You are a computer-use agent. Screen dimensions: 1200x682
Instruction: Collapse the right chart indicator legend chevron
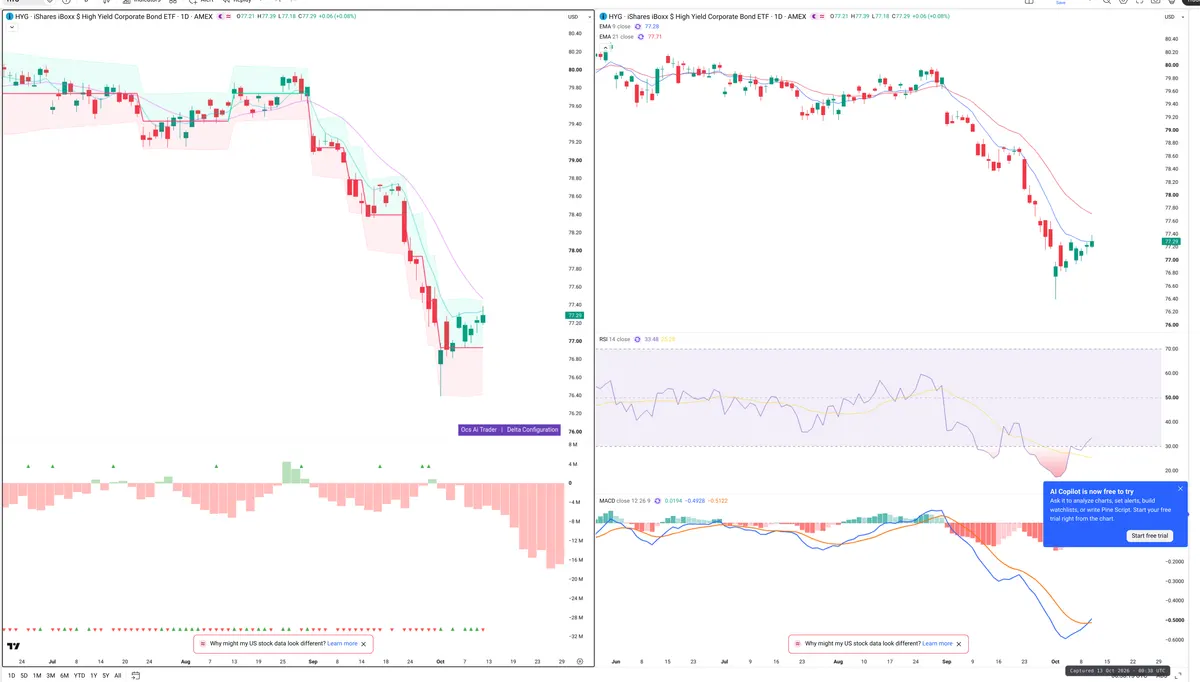(x=605, y=47)
